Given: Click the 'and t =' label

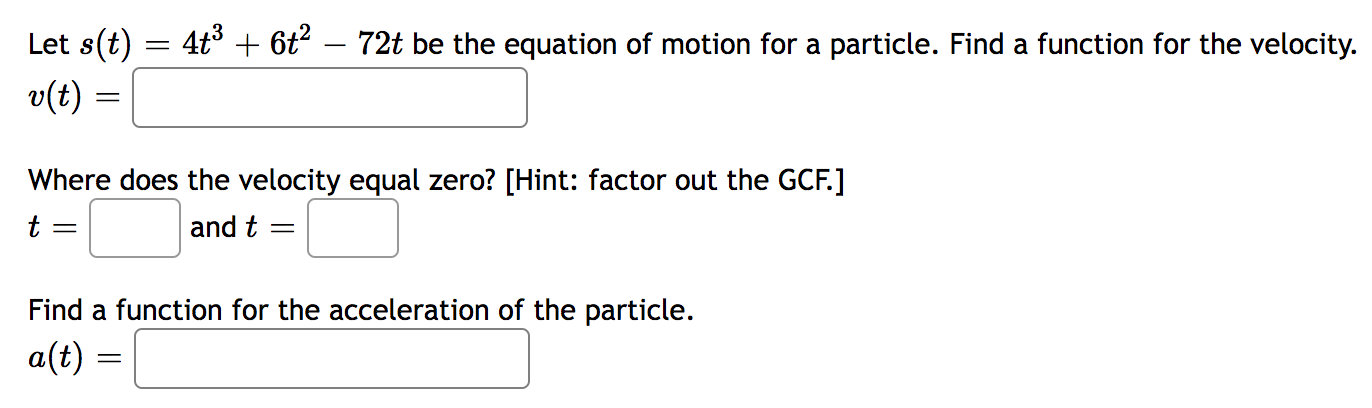Looking at the screenshot, I should pos(243,228).
